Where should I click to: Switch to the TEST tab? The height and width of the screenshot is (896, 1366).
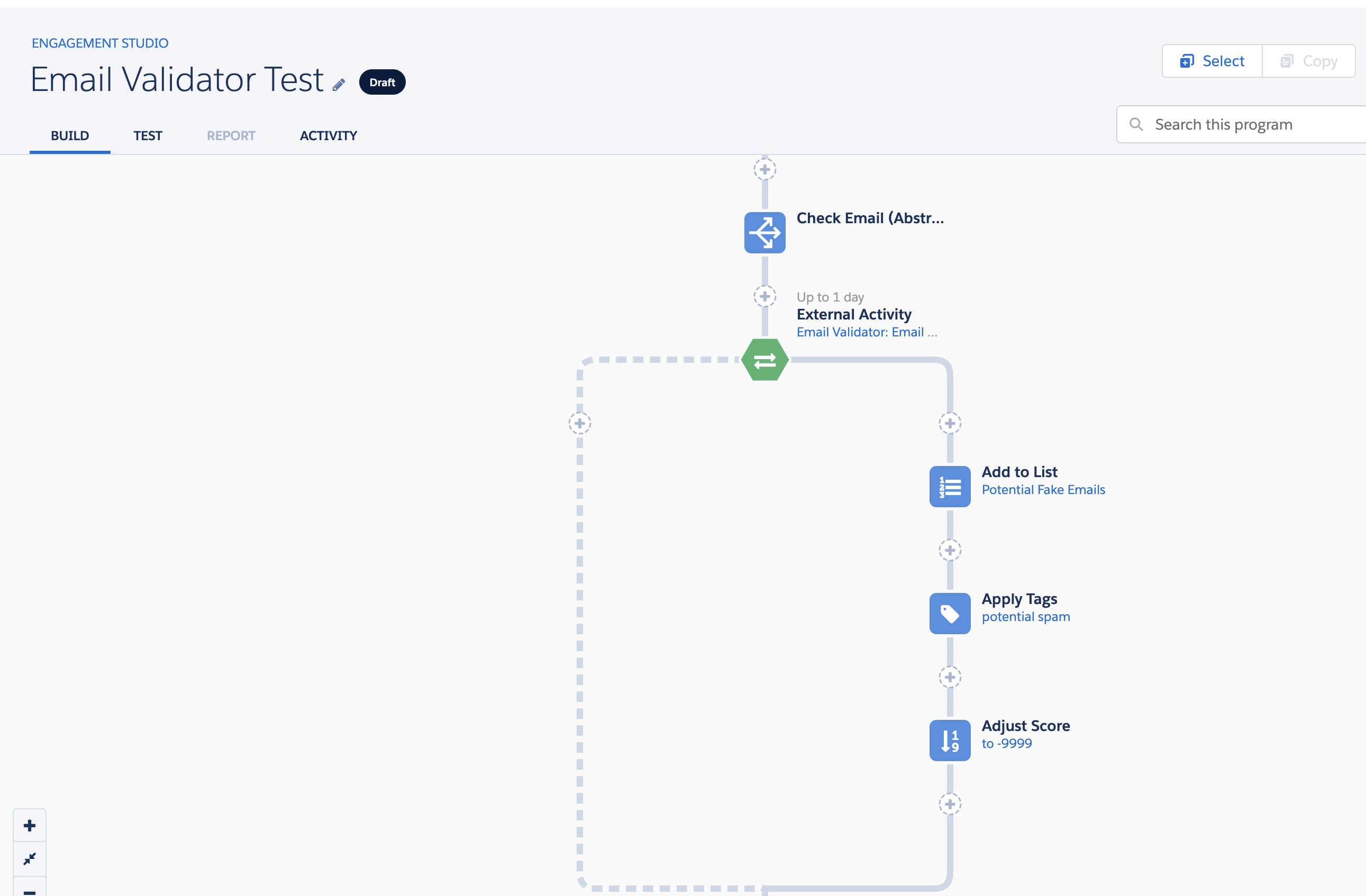coord(148,135)
